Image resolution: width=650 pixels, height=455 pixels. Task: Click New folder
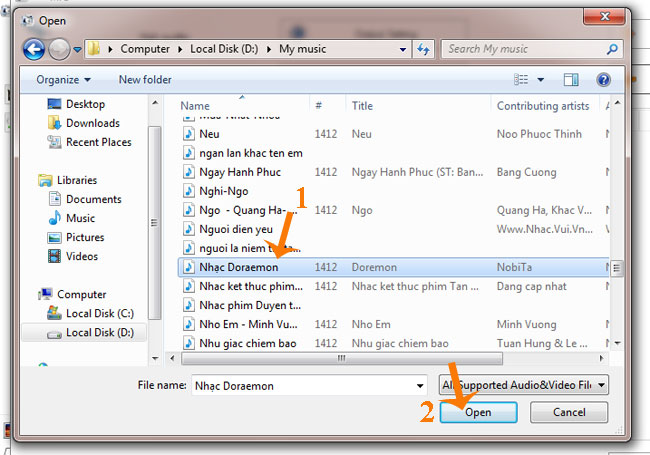pos(145,80)
